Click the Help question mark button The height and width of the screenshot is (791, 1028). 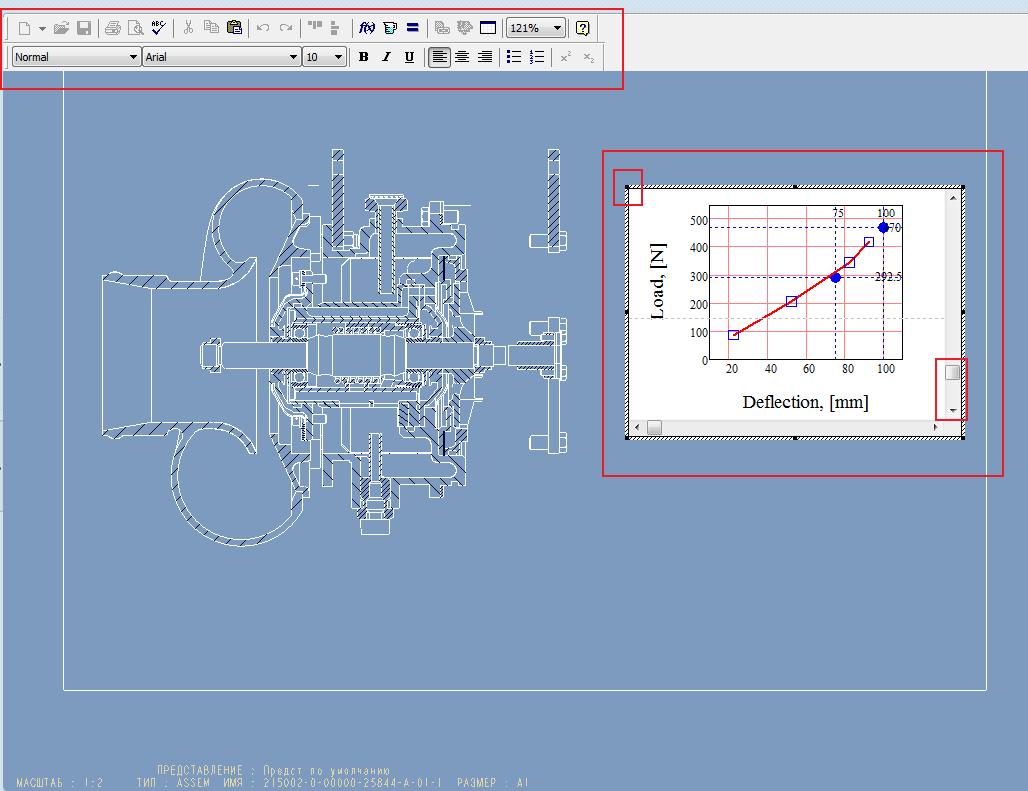(582, 28)
